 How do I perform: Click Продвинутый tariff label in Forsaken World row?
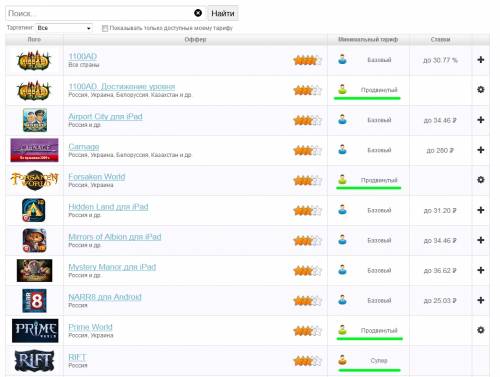(379, 180)
